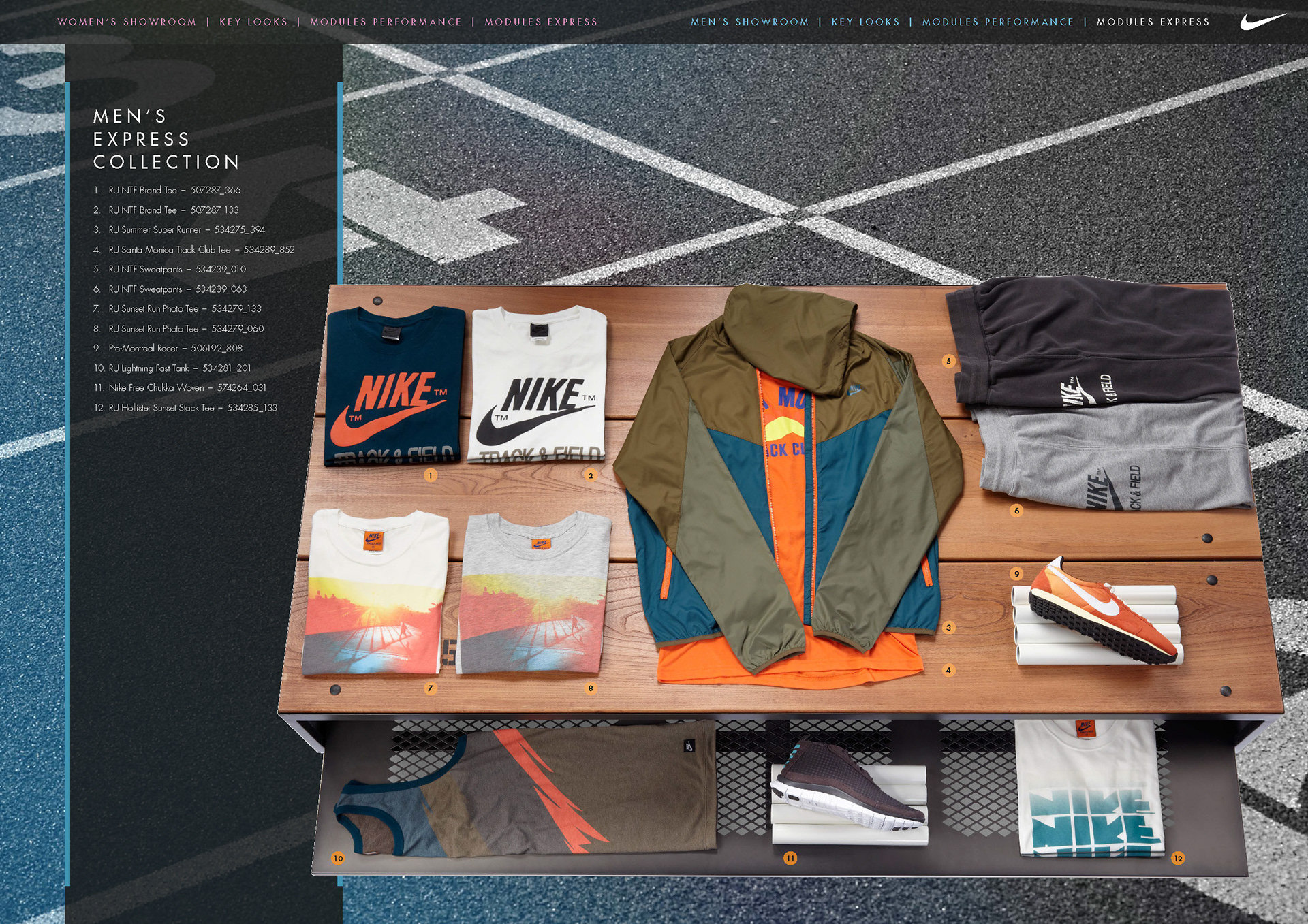The width and height of the screenshot is (1308, 924).
Task: Click numbered marker 10 near the tank top
Action: point(338,858)
